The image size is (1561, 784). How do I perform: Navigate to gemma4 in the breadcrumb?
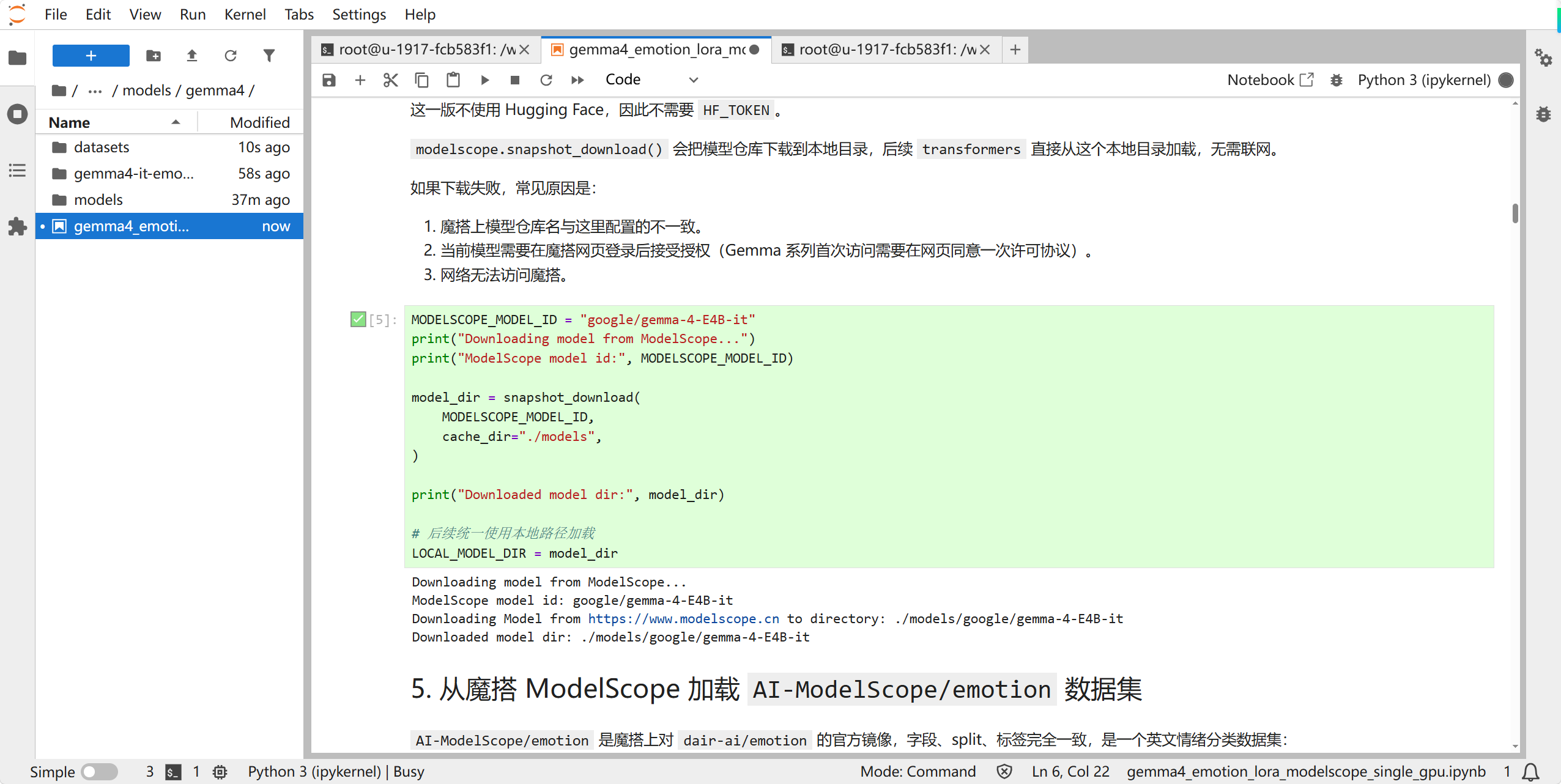[x=215, y=91]
